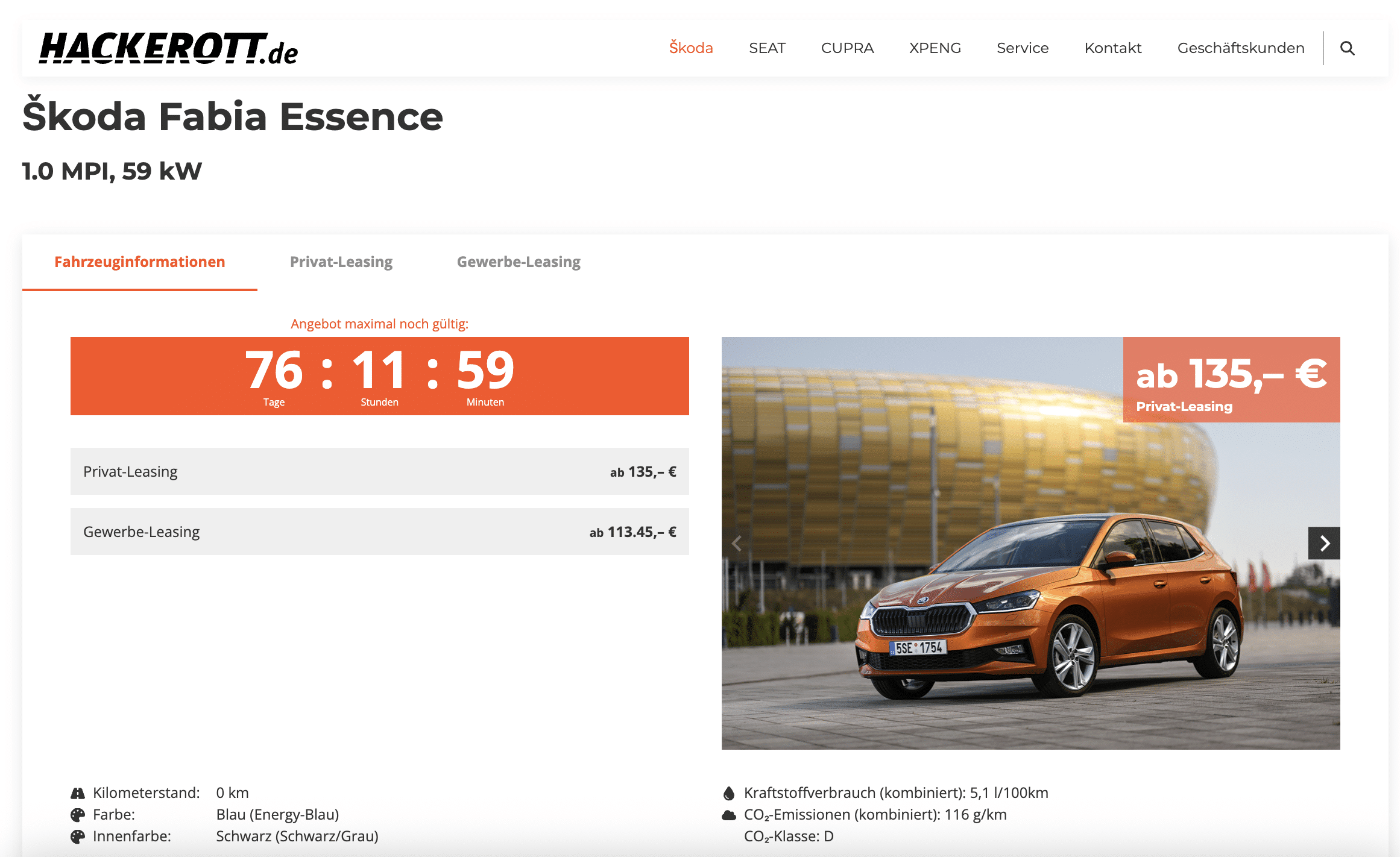
Task: Click 'Angebot maximal noch gültig:' text
Action: 380,324
